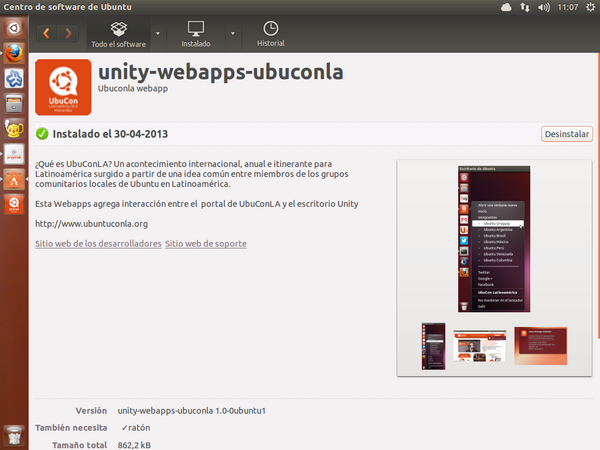This screenshot has width=600, height=450.
Task: Click the http://www.ubuntuconla.org text
Action: point(91,224)
